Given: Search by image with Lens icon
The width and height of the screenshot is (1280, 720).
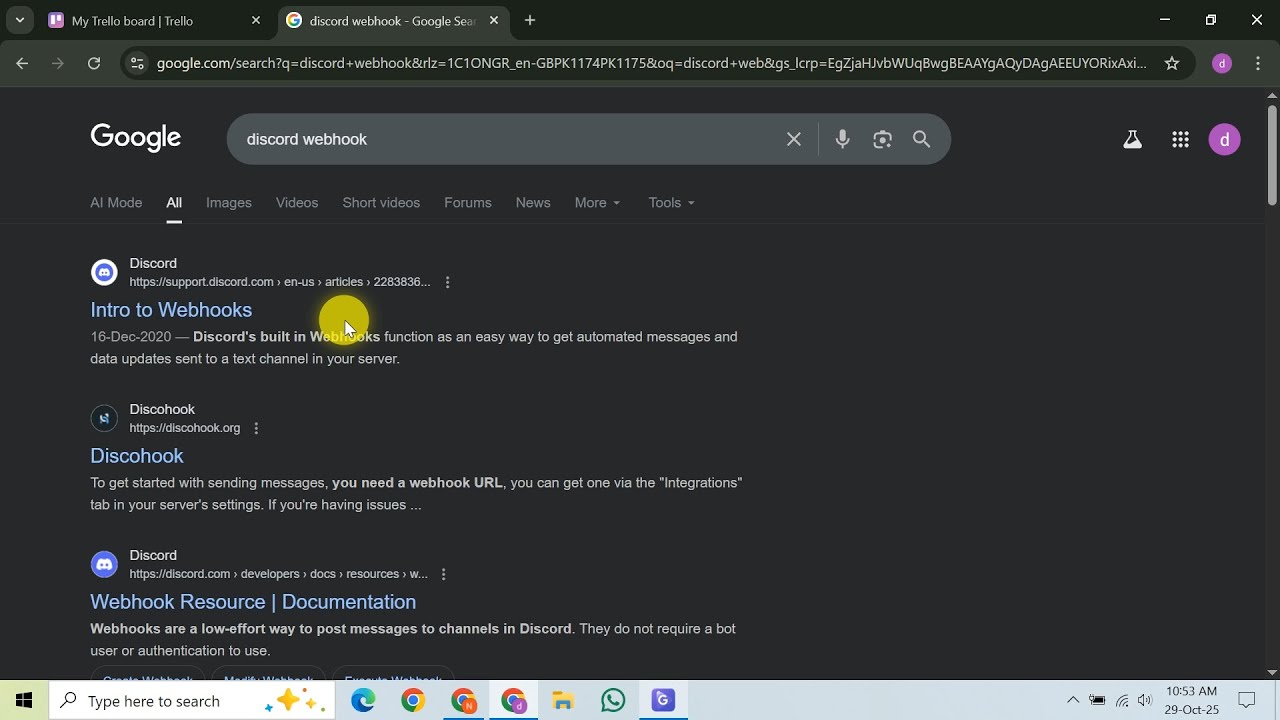Looking at the screenshot, I should (882, 139).
